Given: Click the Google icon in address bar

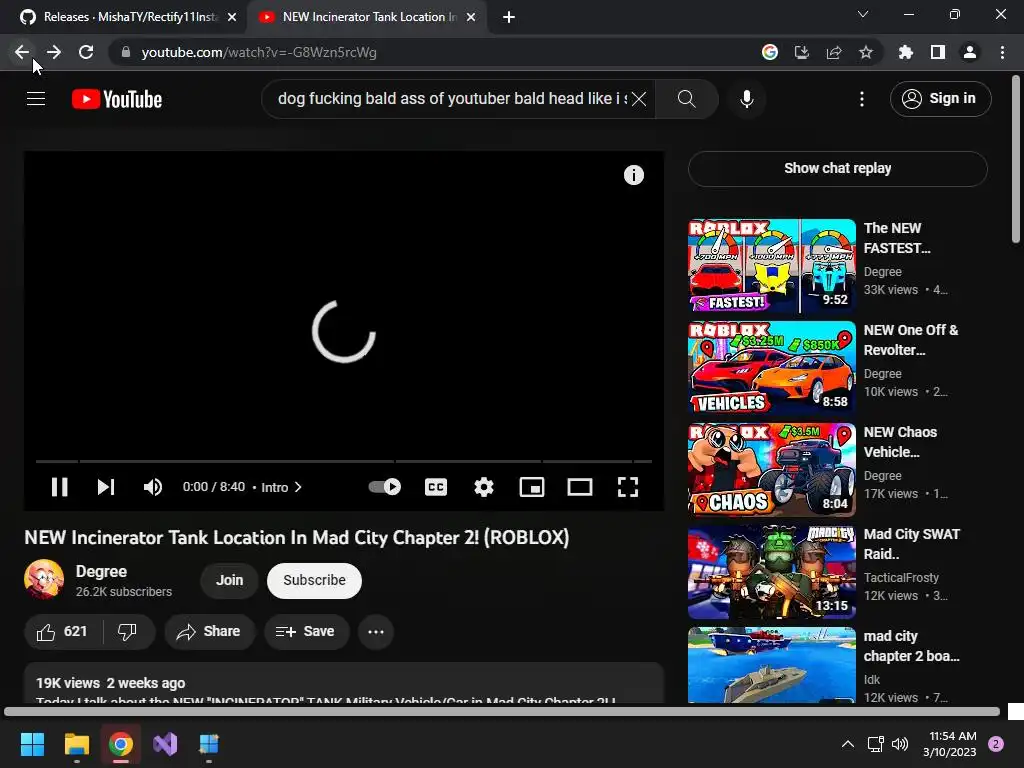Looking at the screenshot, I should click(x=770, y=52).
